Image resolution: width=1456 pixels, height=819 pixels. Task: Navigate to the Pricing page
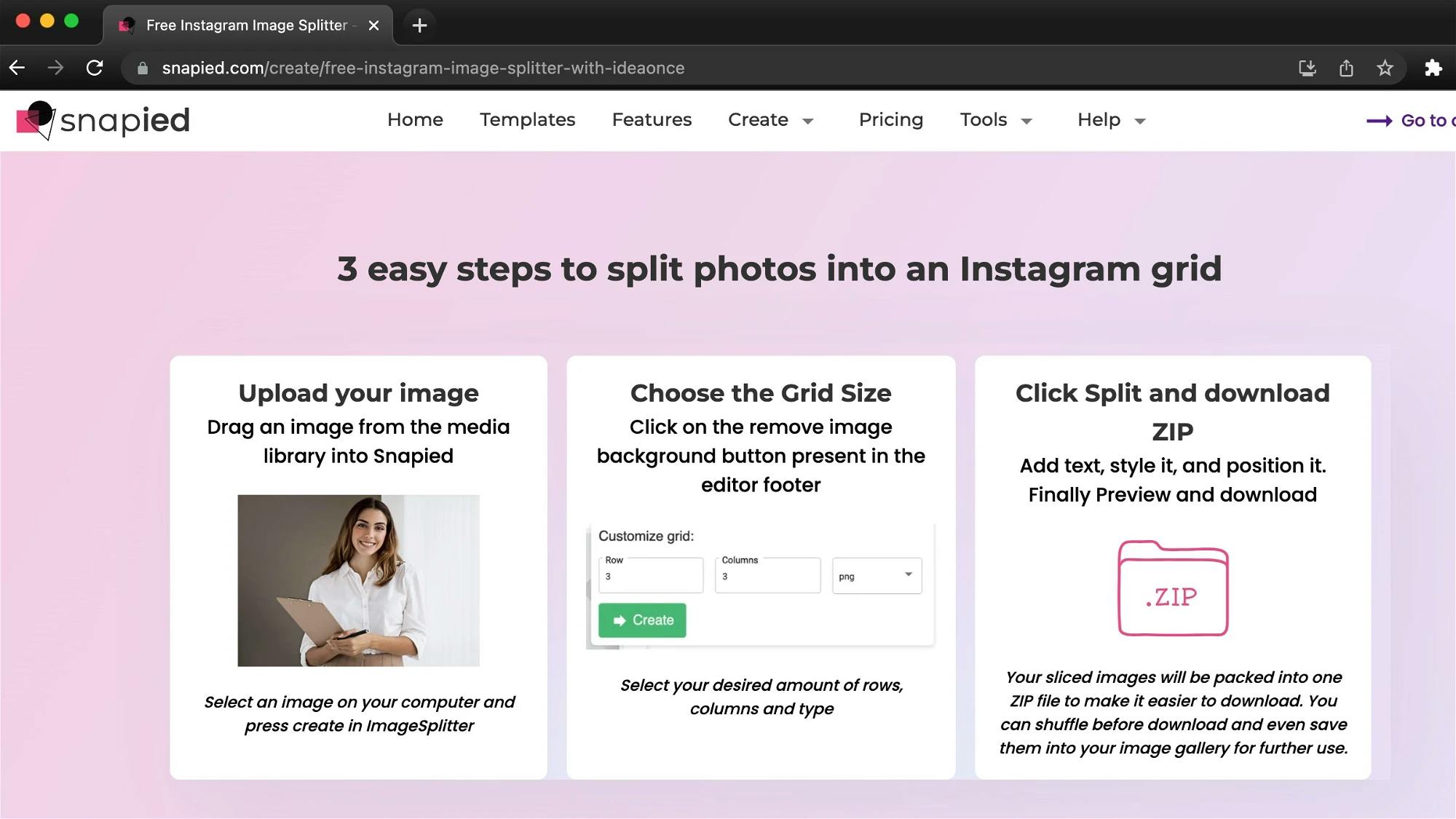(890, 119)
